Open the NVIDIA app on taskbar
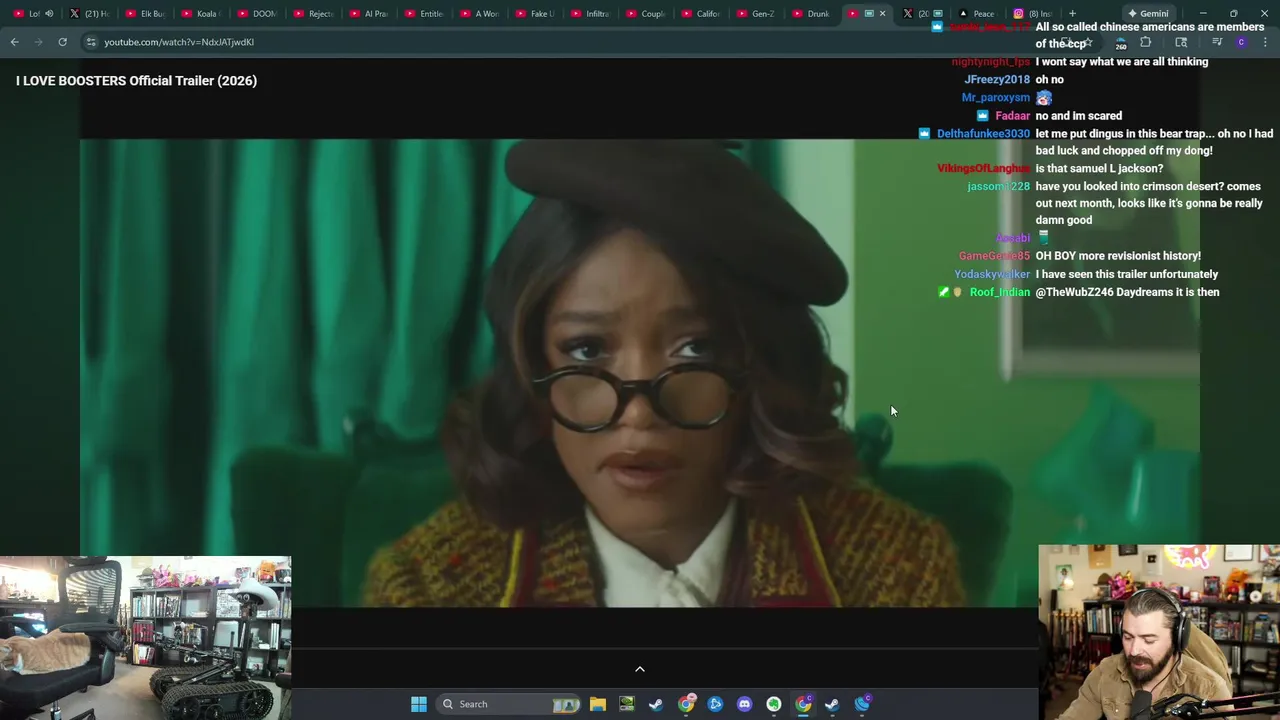The height and width of the screenshot is (720, 1280). pos(626,704)
